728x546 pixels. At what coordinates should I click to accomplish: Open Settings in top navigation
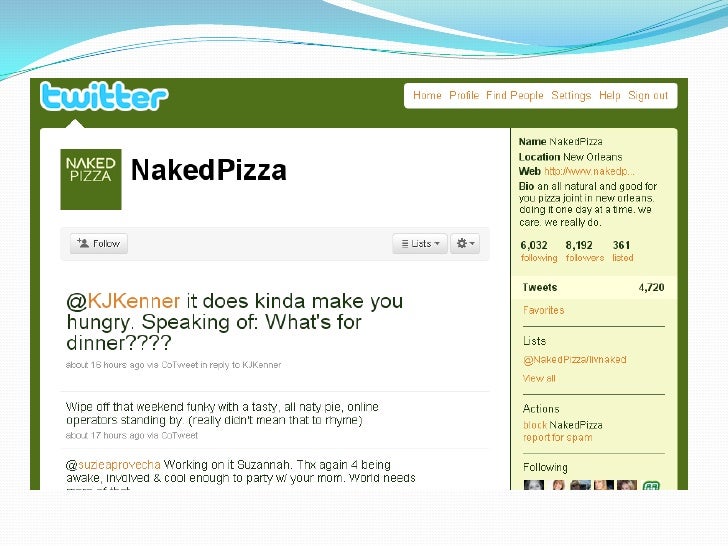pos(571,95)
